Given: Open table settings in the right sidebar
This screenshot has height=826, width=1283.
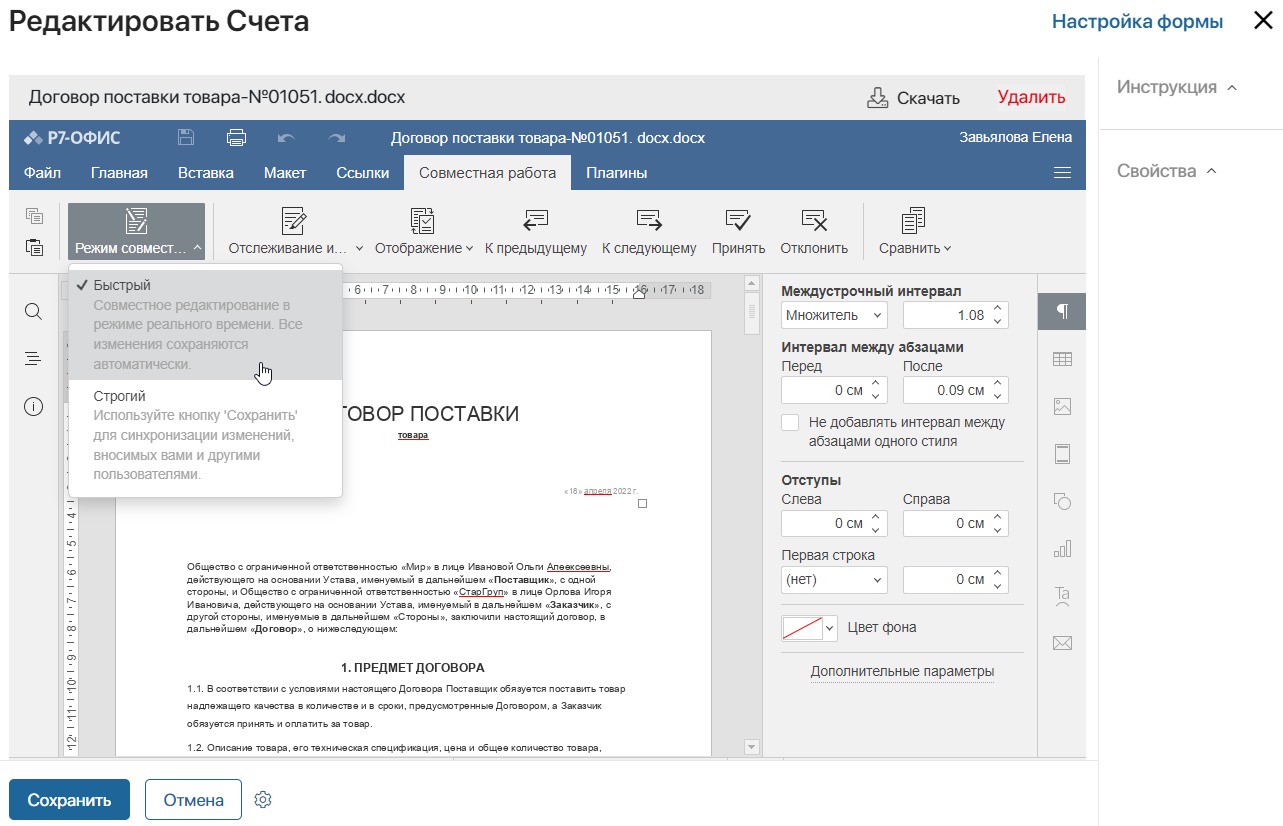Looking at the screenshot, I should point(1062,359).
